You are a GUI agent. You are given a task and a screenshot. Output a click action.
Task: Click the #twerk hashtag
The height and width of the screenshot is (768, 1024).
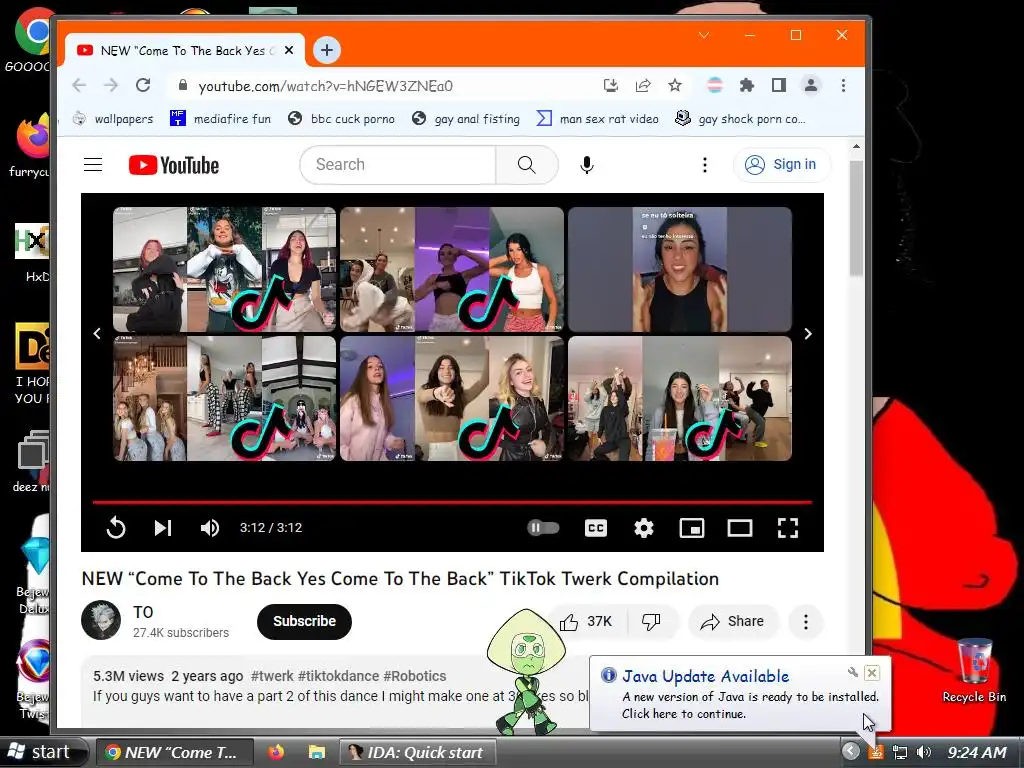272,676
